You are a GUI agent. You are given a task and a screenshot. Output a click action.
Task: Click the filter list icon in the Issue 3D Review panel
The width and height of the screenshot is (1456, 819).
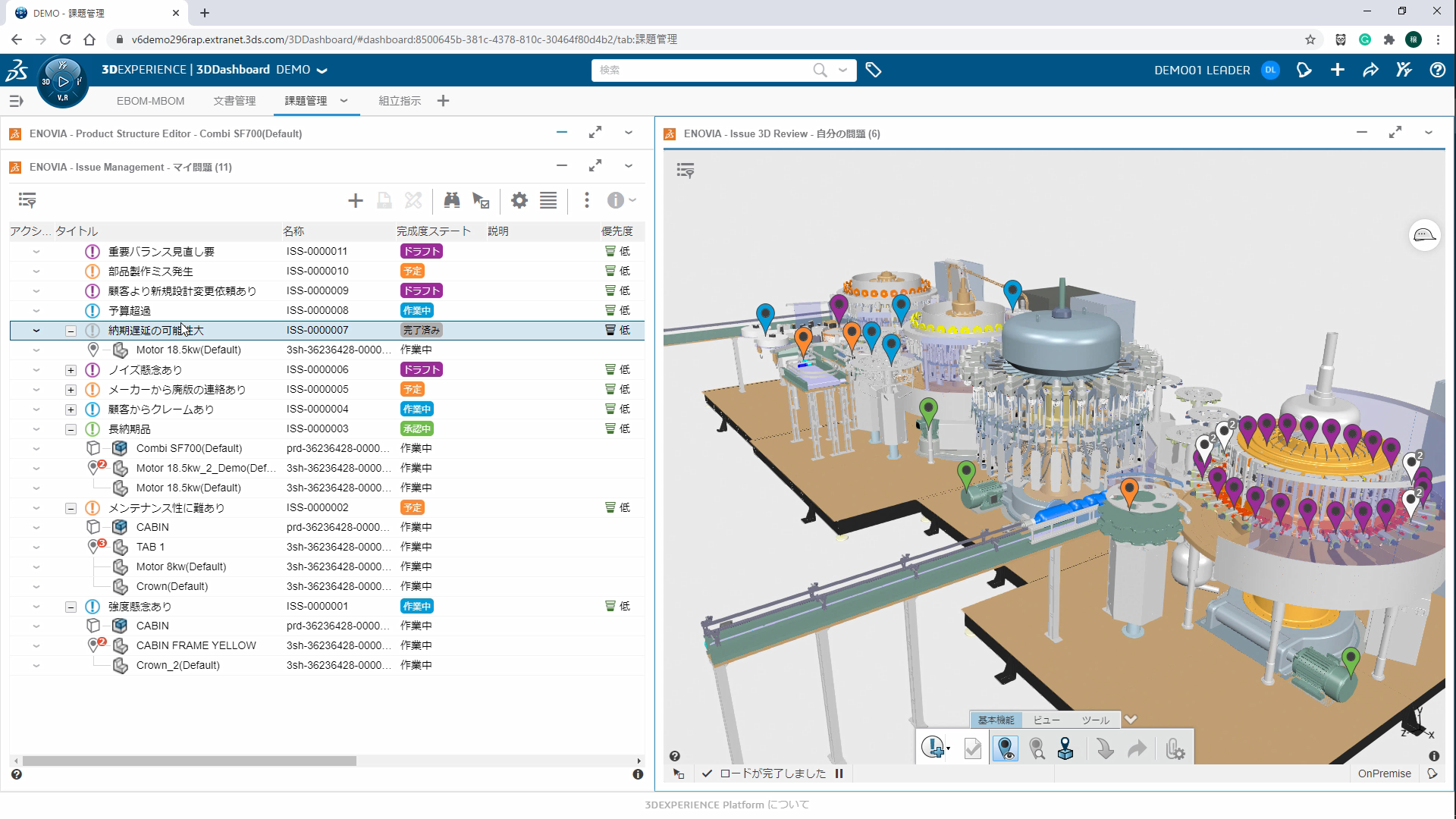tap(686, 171)
